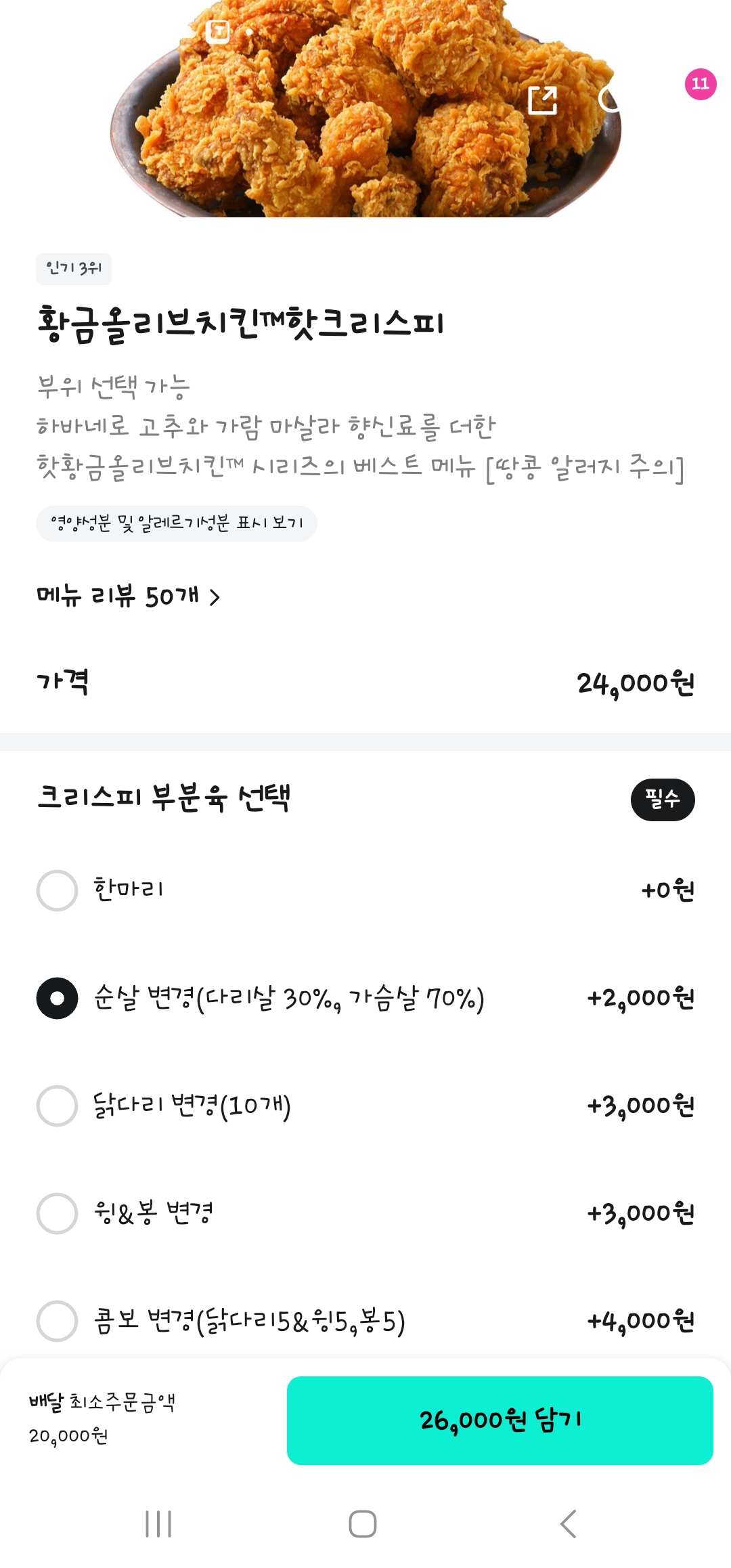This screenshot has width=731, height=1568.
Task: Add to cart with 26,000원 담기 button
Action: tap(500, 1420)
